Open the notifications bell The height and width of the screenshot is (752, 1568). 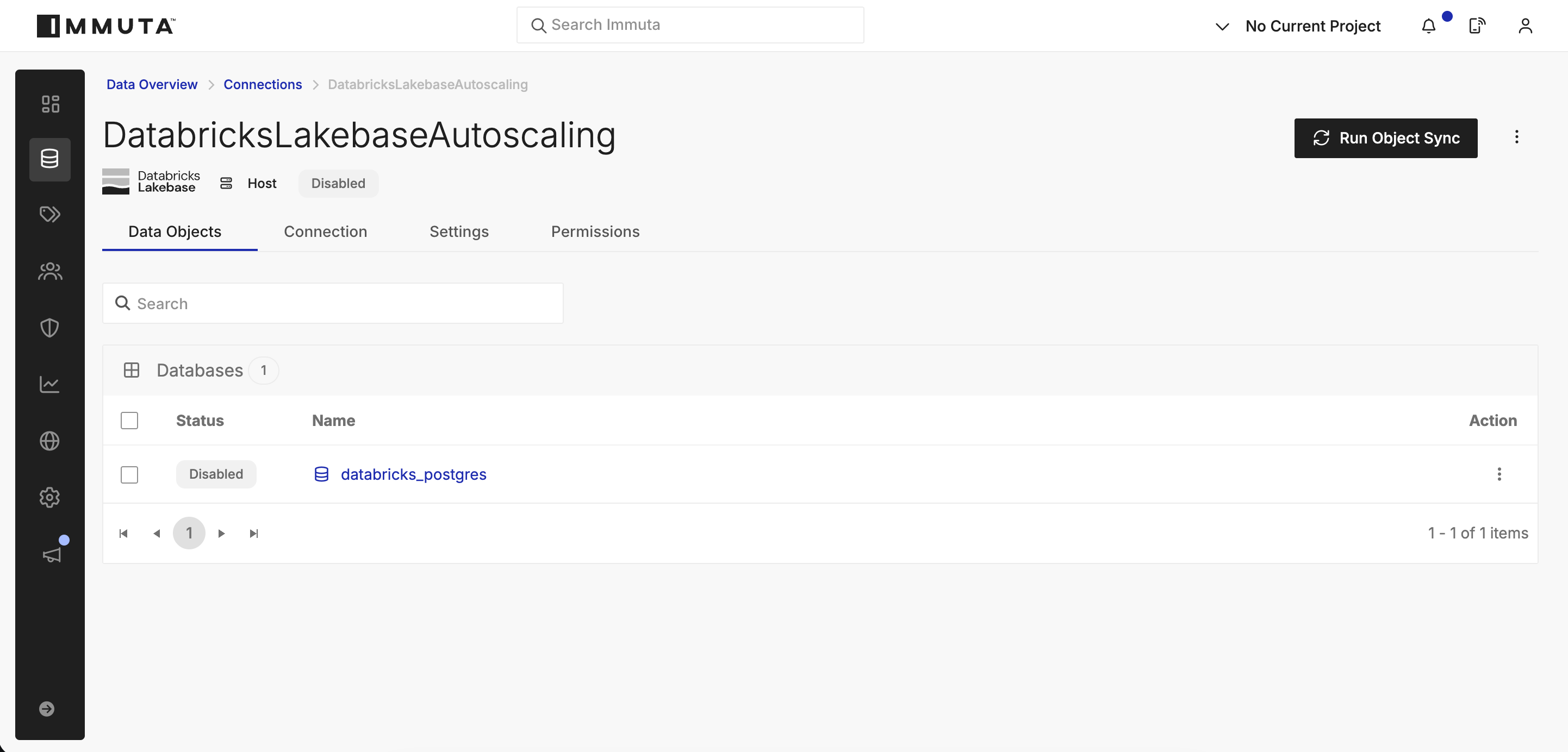(x=1429, y=26)
